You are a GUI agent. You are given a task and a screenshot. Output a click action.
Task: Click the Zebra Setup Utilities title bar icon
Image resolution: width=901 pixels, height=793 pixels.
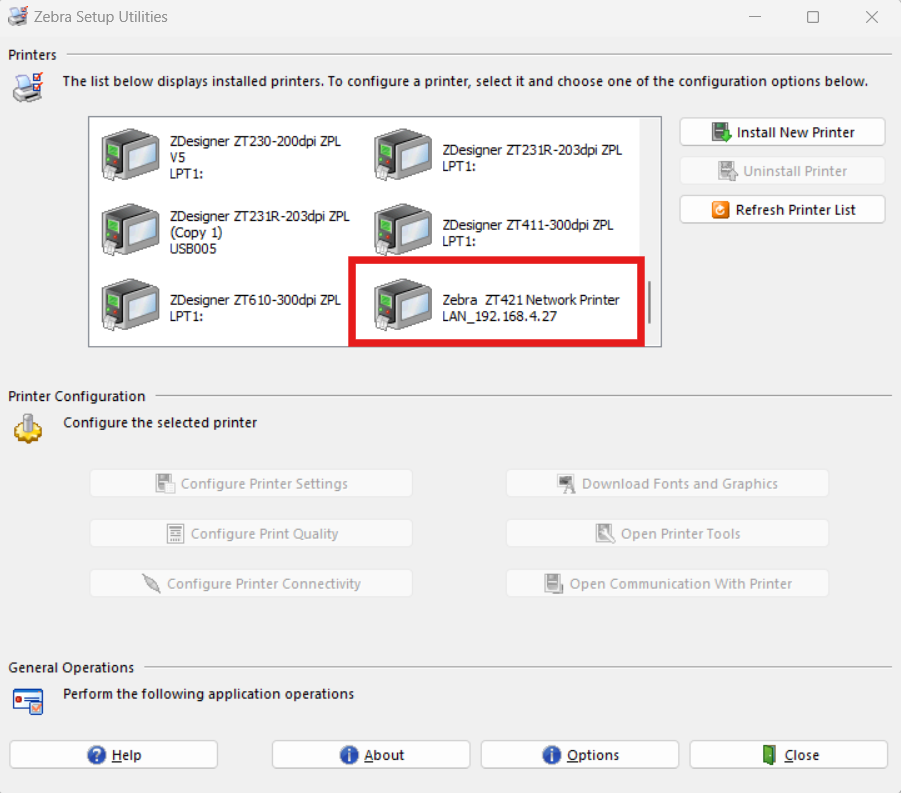(x=17, y=17)
